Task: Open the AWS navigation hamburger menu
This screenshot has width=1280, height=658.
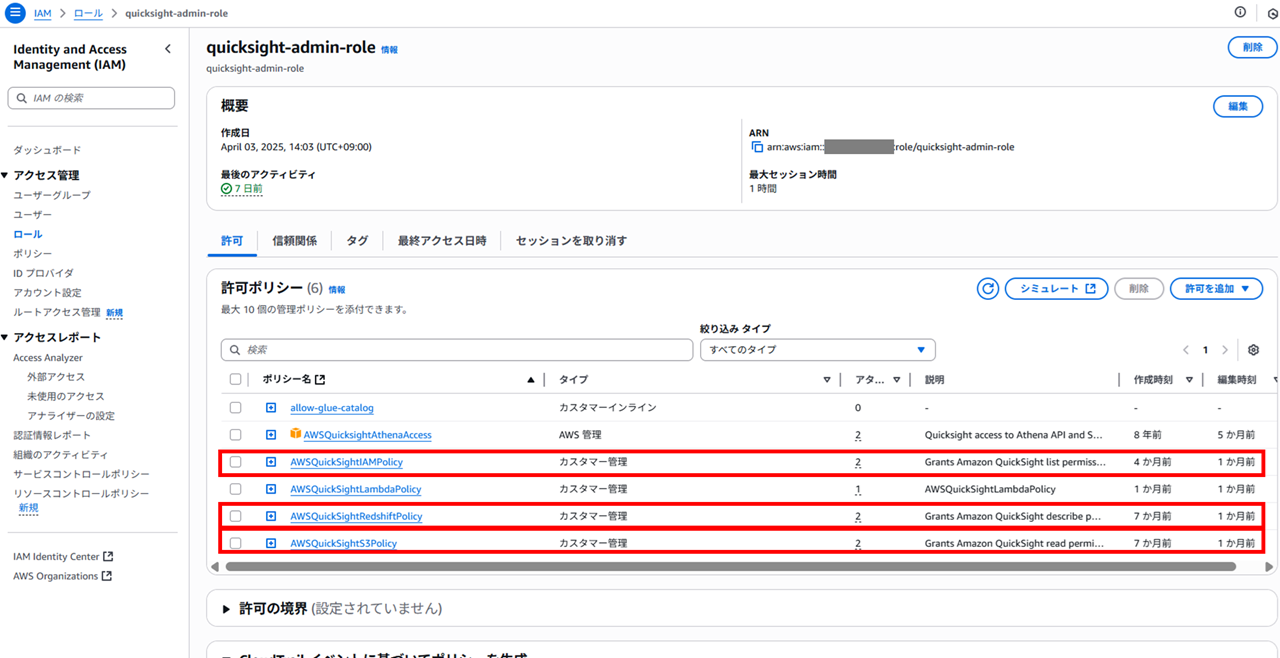Action: 15,13
